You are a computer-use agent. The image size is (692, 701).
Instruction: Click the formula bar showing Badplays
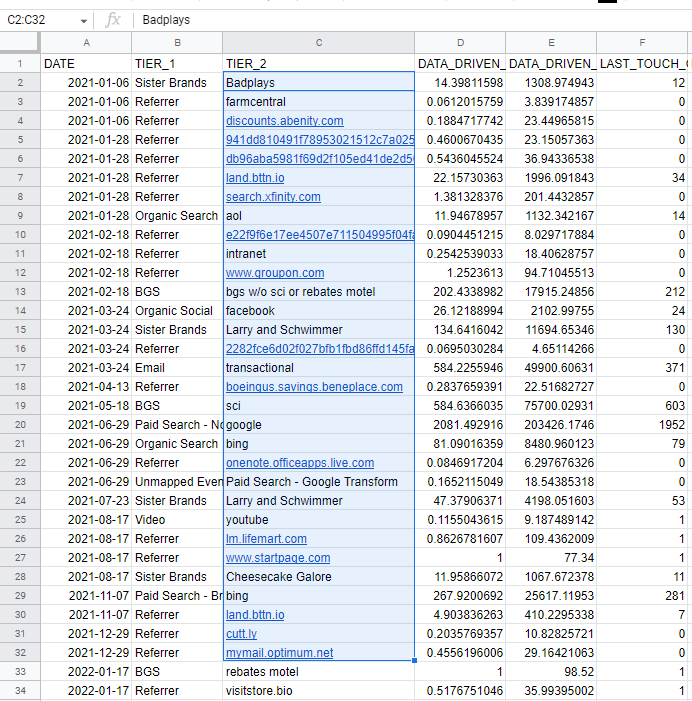[411, 20]
